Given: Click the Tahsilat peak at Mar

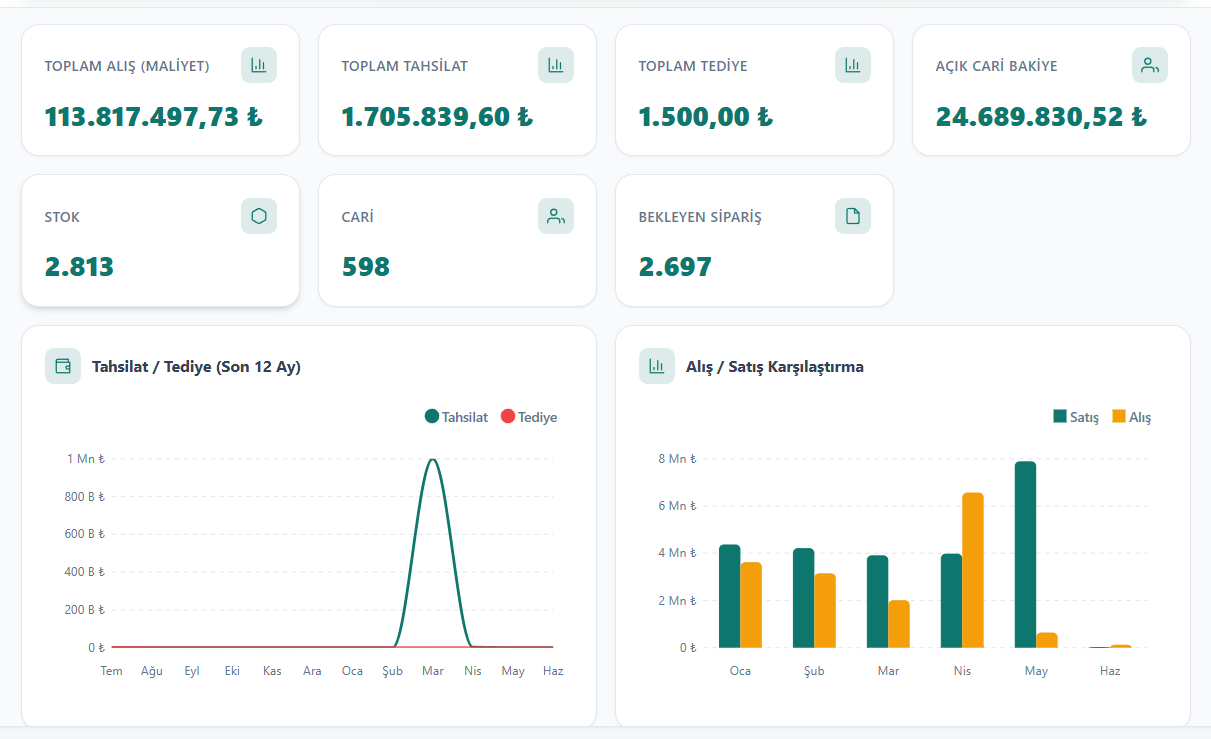Looking at the screenshot, I should click(x=432, y=461).
